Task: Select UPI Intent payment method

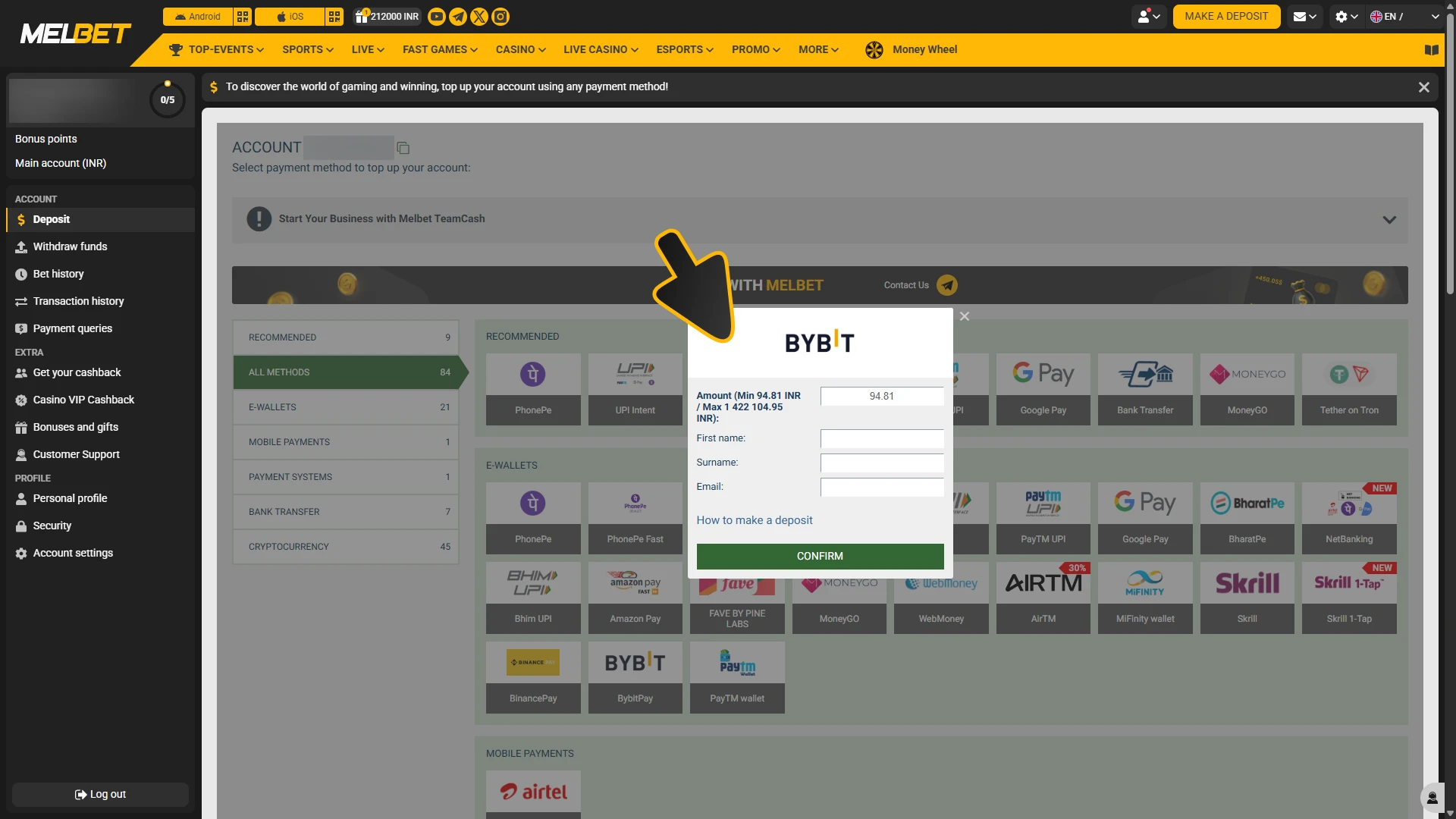Action: [635, 389]
